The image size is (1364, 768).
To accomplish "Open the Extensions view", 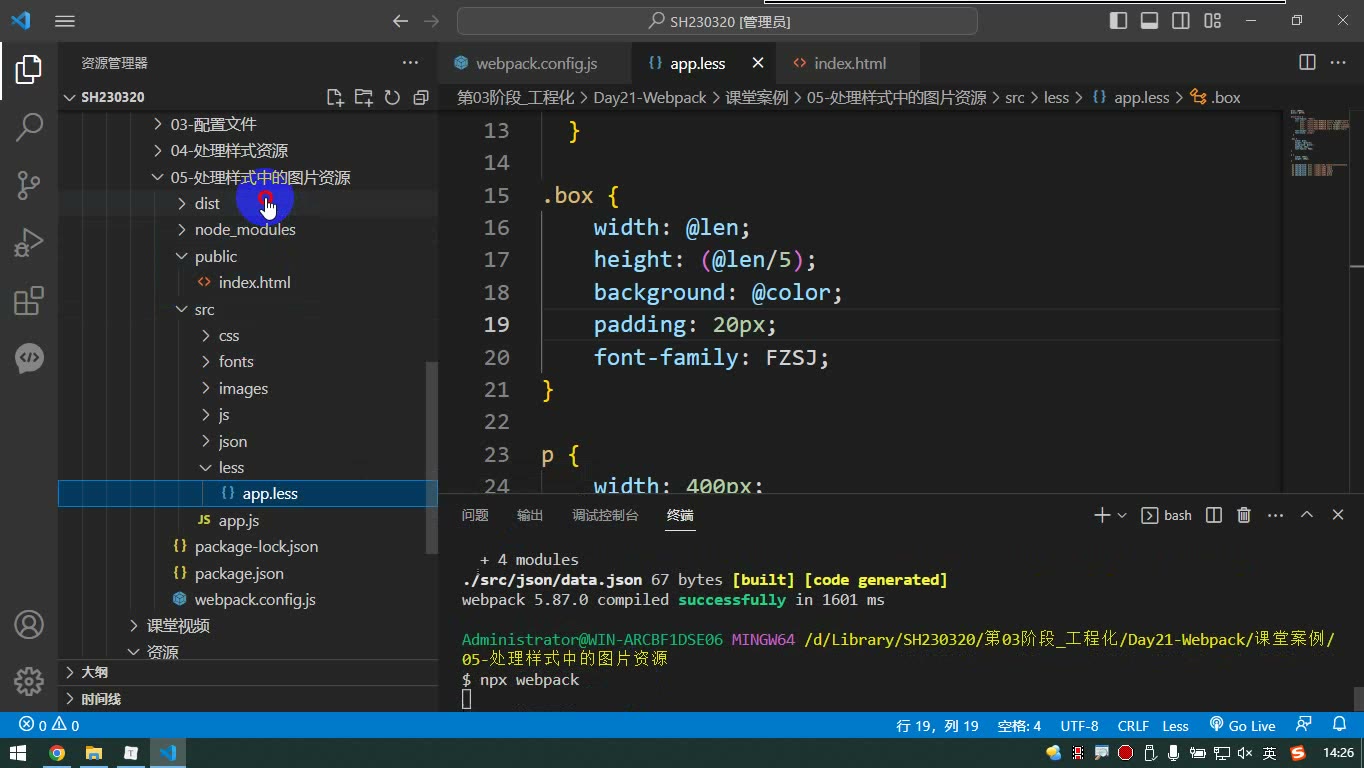I will tap(29, 301).
